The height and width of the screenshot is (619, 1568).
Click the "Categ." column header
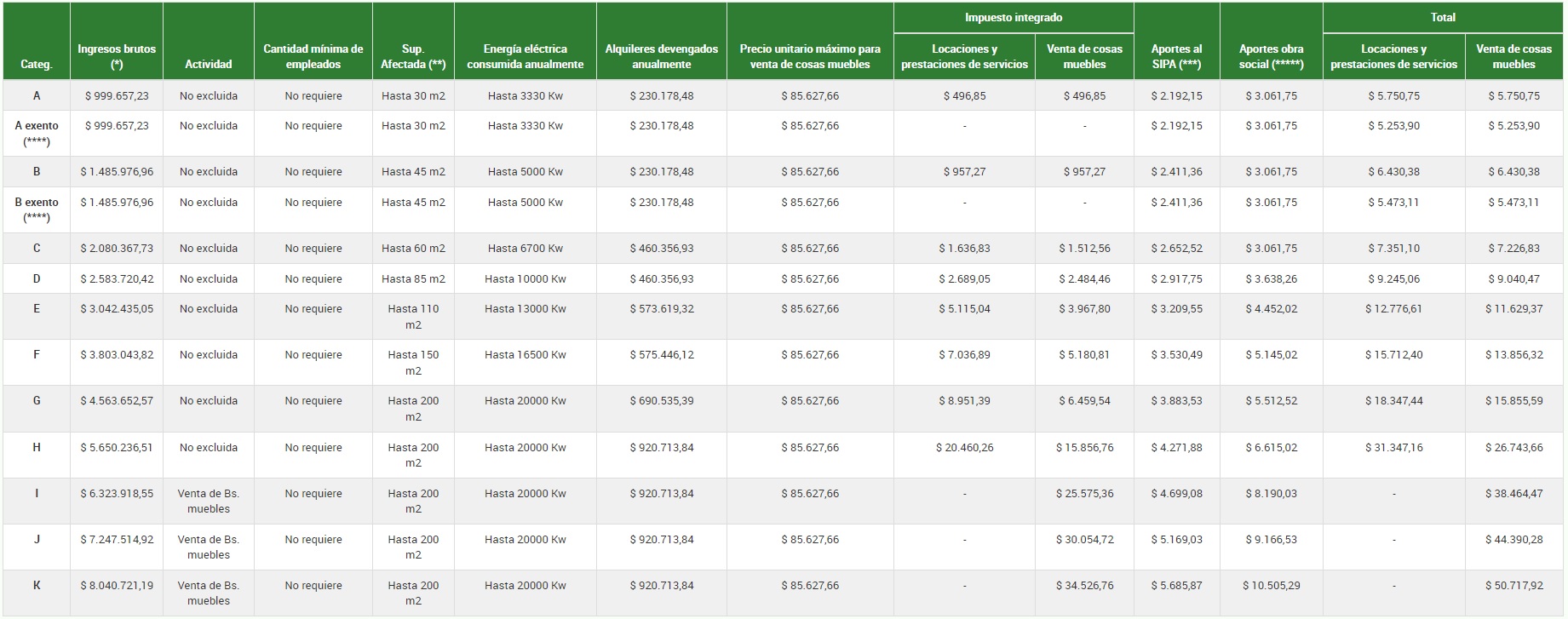37,64
